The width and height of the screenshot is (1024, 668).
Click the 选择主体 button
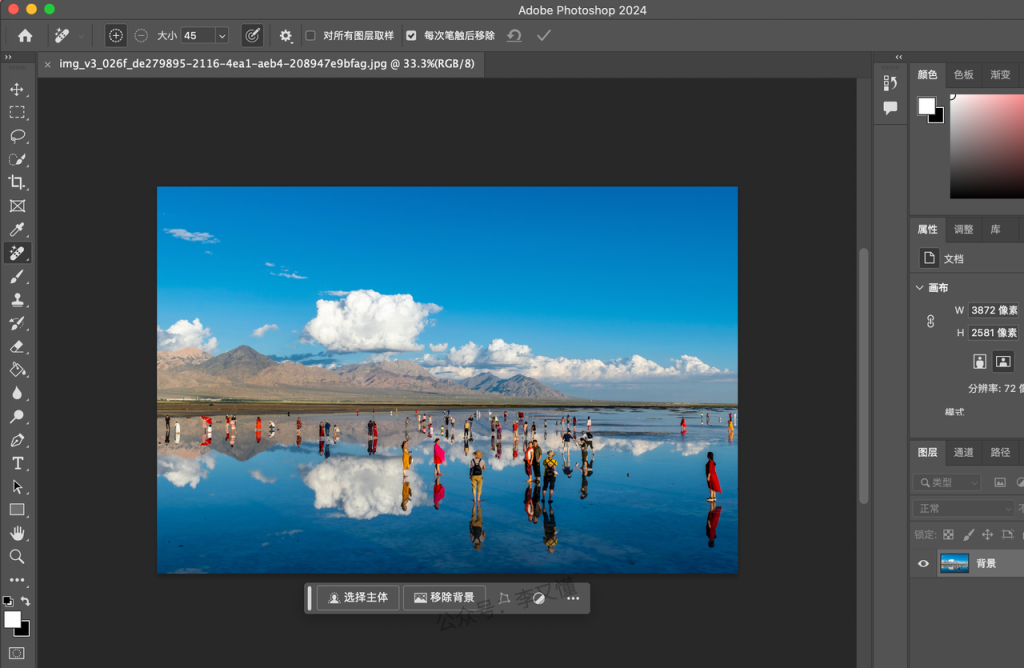tap(358, 597)
